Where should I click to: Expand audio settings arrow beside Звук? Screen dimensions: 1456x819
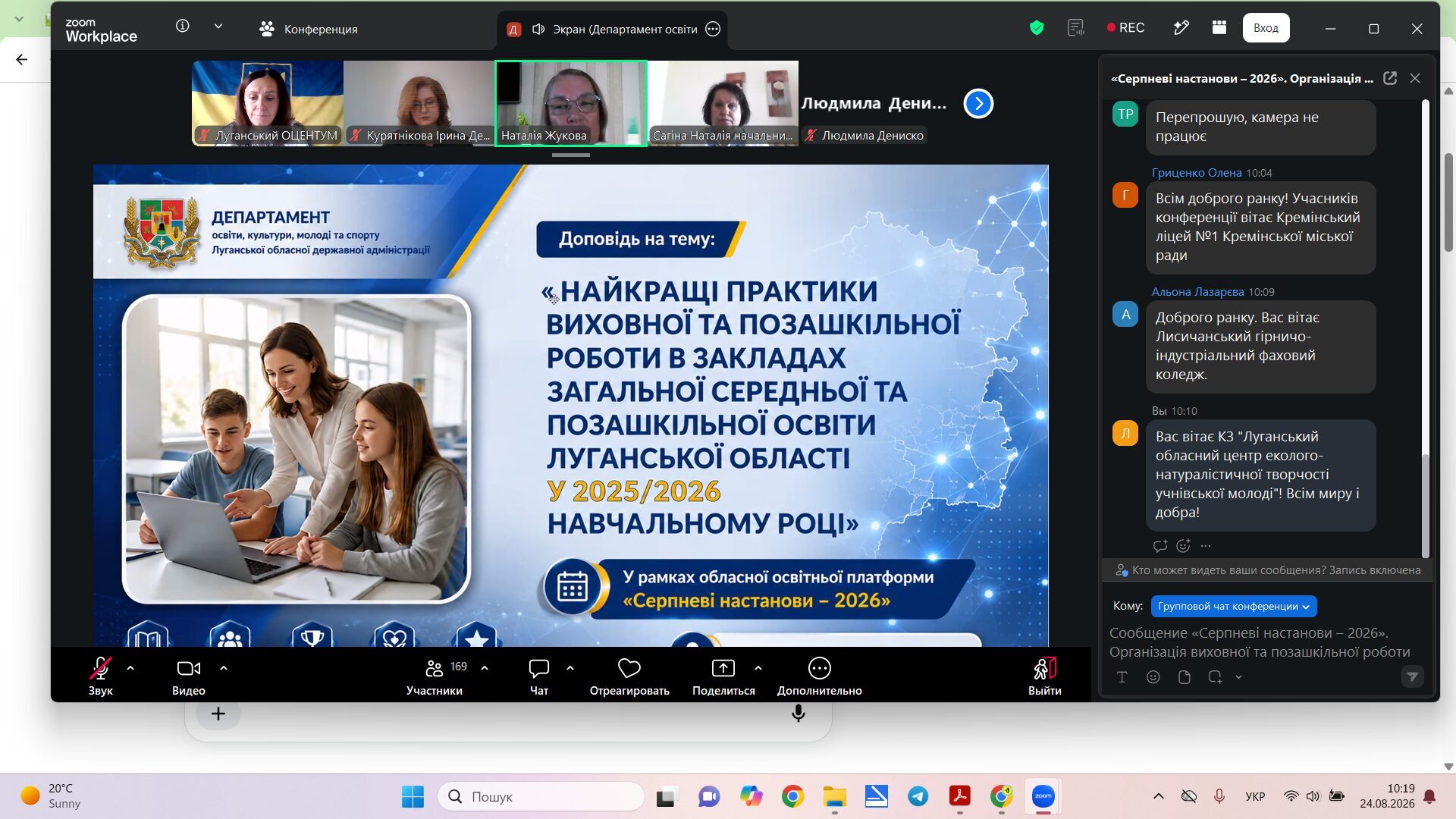(x=130, y=668)
